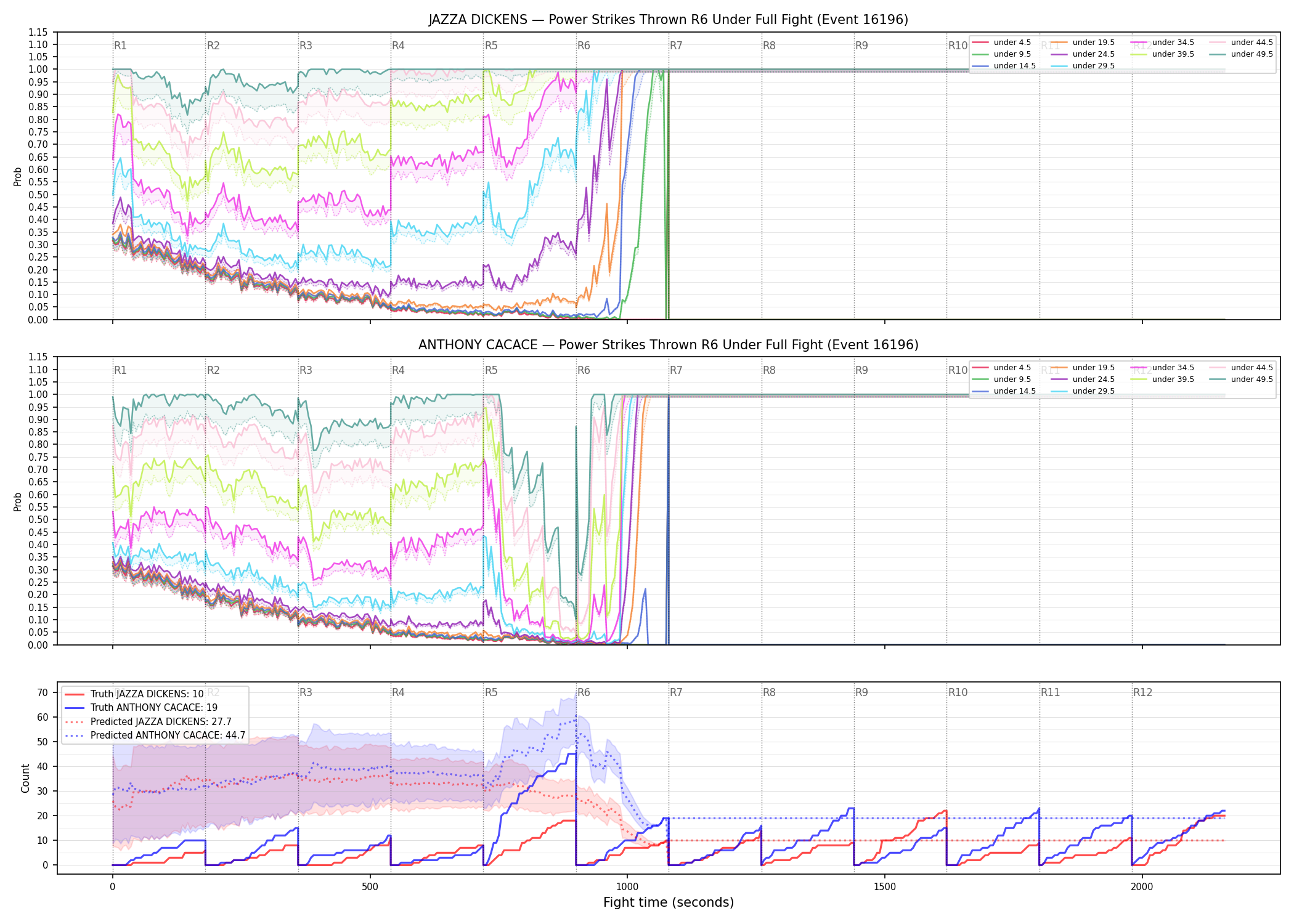Click the 'under 4.5' legend entry in top chart
The height and width of the screenshot is (924, 1294).
click(x=1001, y=43)
